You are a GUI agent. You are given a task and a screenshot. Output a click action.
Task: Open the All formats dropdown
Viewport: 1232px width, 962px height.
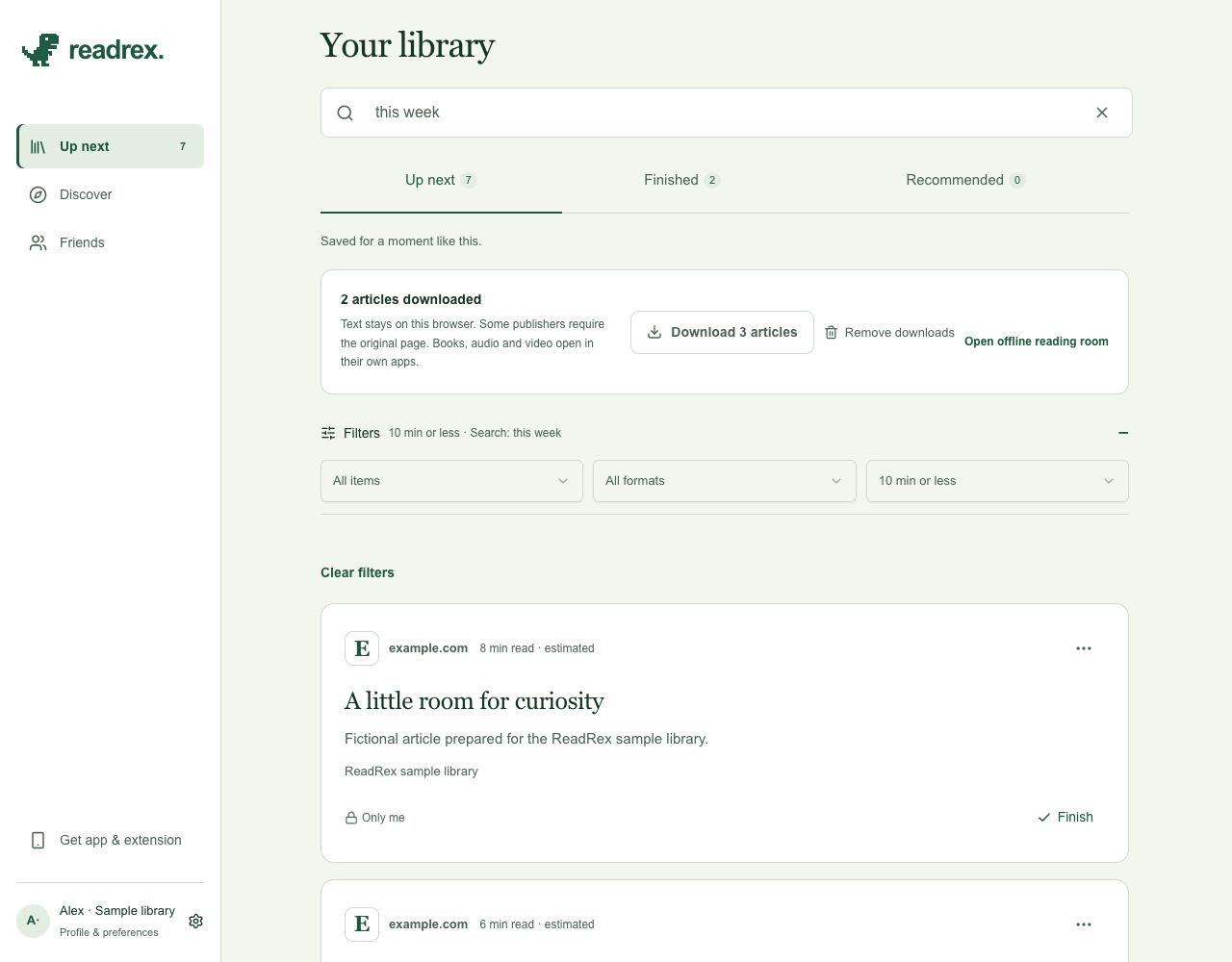[725, 481]
